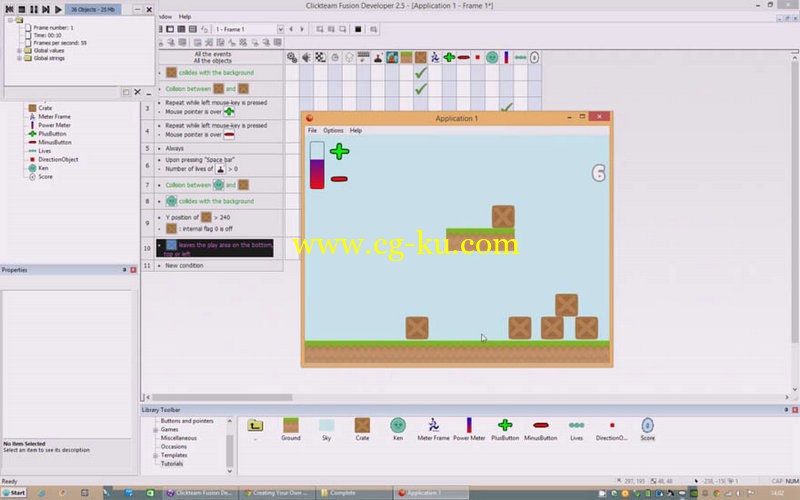Screen dimensions: 800x500
Task: Collapse the debugger root folder node
Action: (x=10, y=20)
